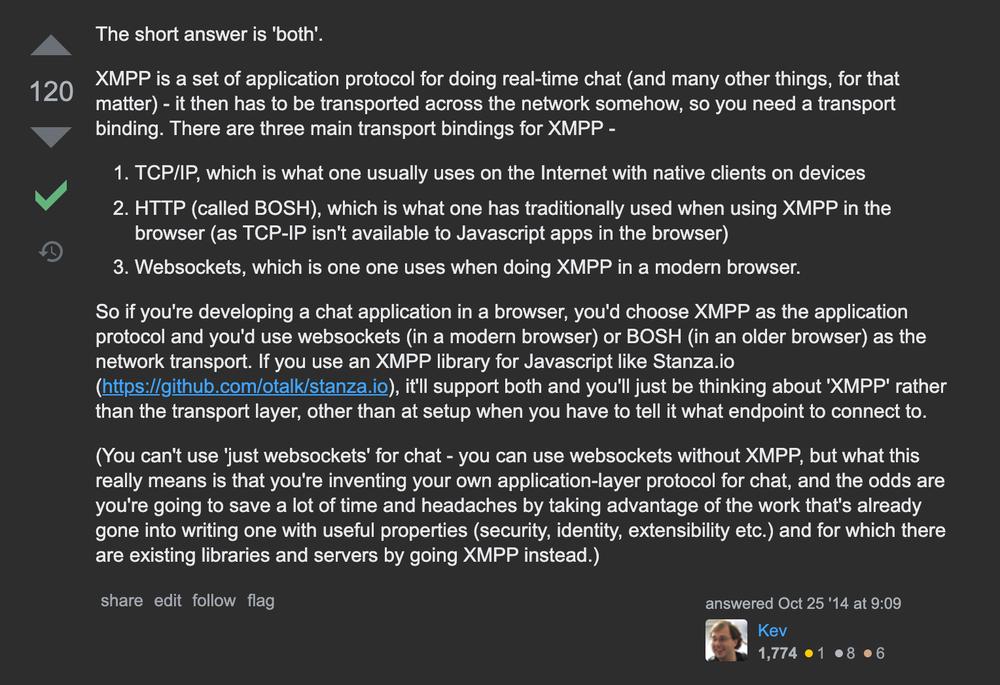Downvote the answer with the down arrow
This screenshot has height=685, width=1000.
pyautogui.click(x=51, y=136)
